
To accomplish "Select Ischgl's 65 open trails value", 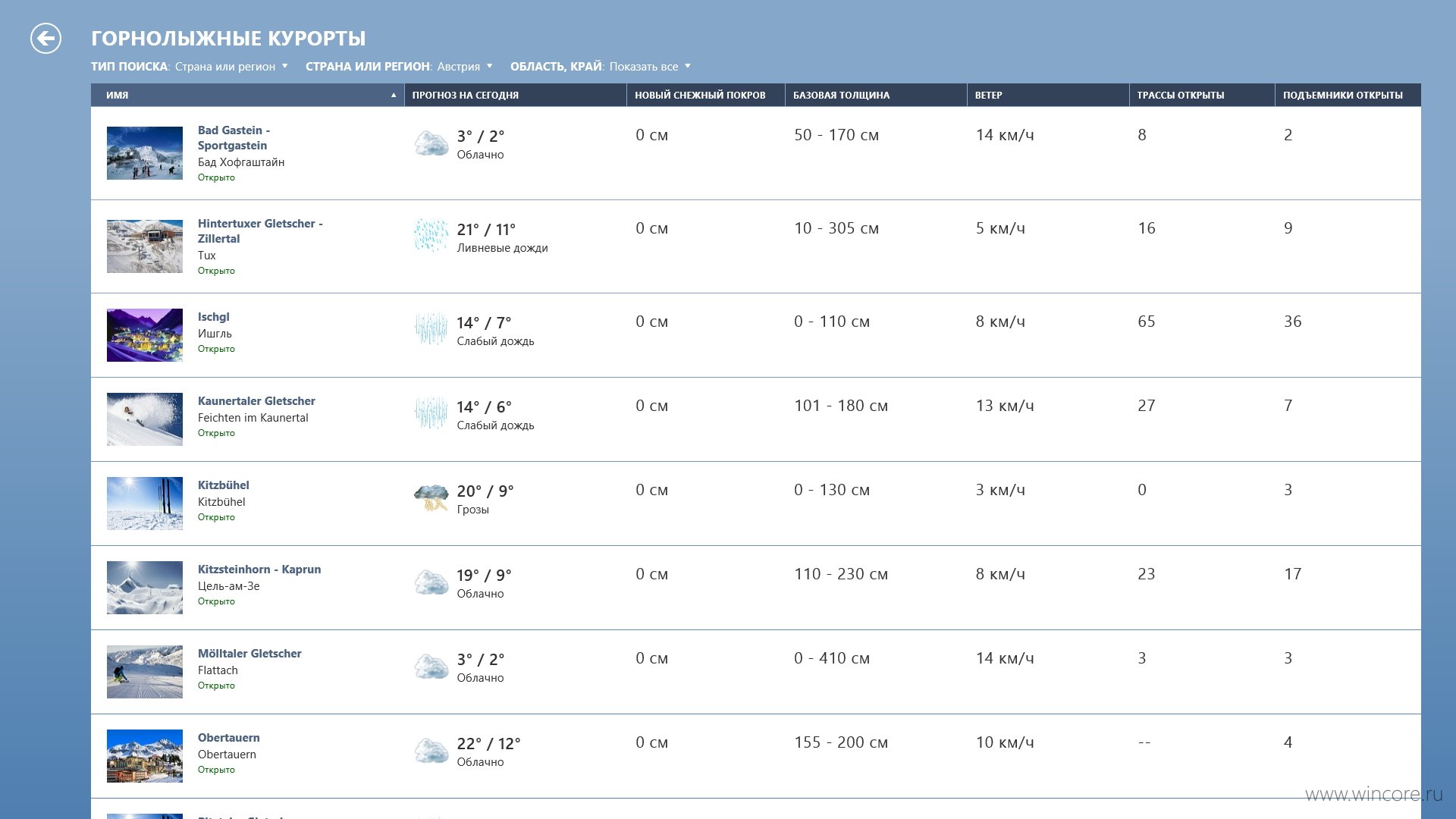I will [1146, 322].
